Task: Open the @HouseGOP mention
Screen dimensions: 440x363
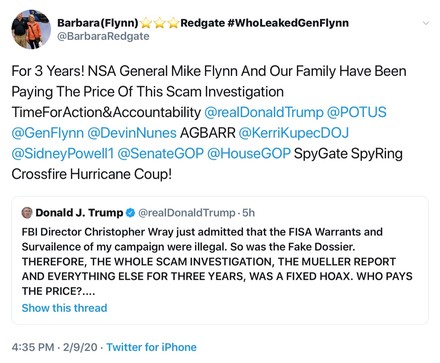Action: coord(249,154)
